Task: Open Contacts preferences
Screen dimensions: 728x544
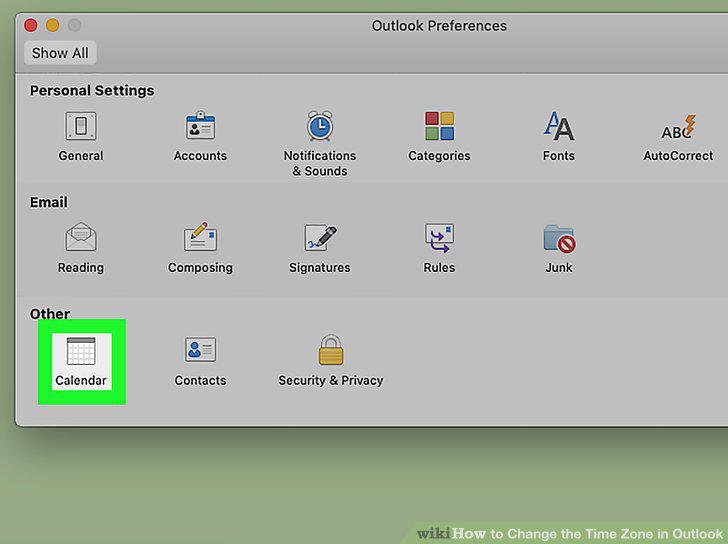Action: click(200, 361)
